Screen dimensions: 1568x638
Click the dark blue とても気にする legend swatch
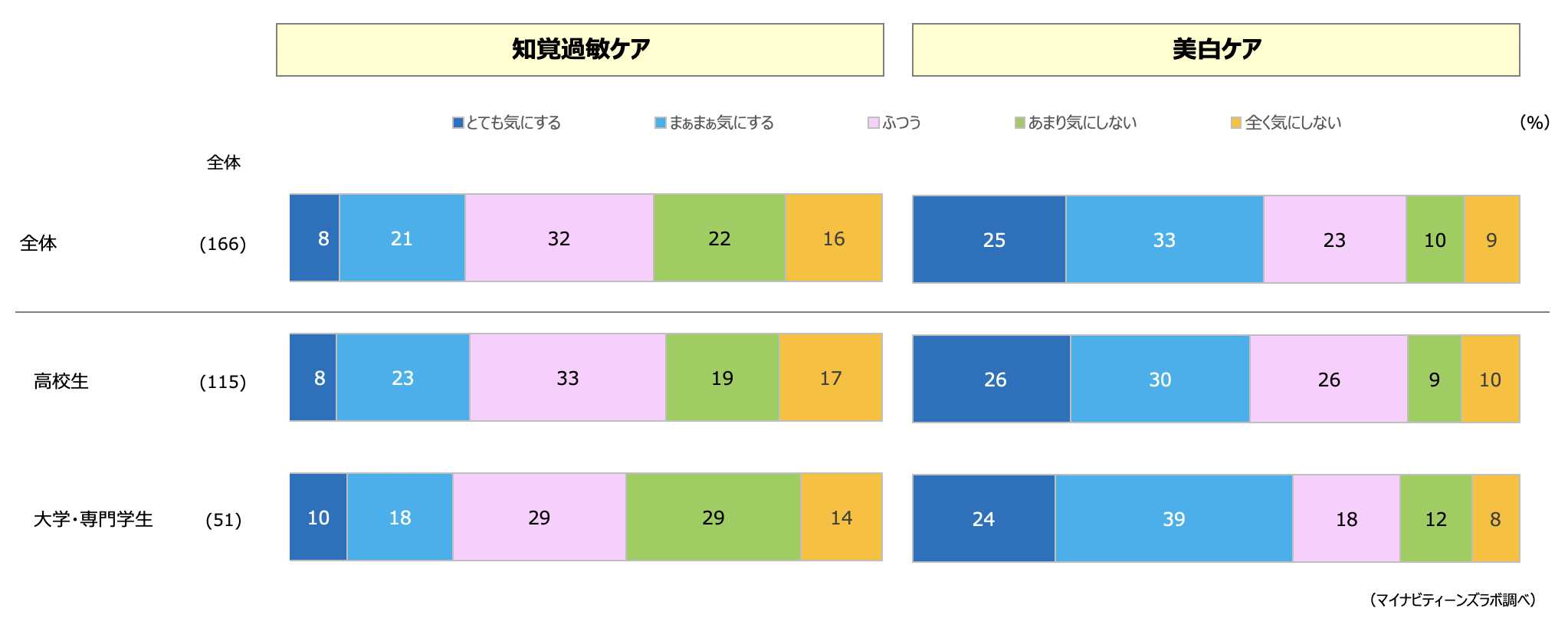pyautogui.click(x=458, y=123)
